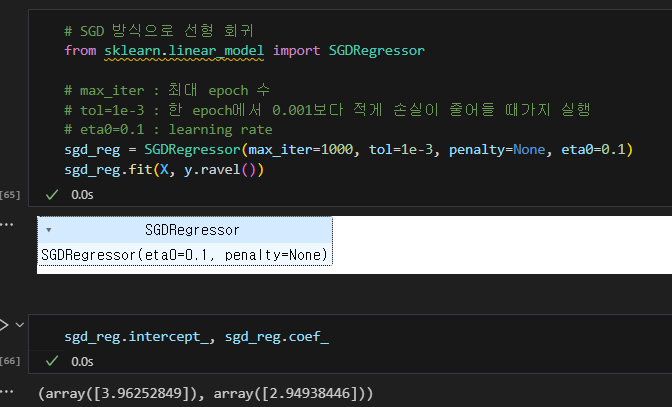This screenshot has width=672, height=407.
Task: Click the array([2.94938446]) output value
Action: click(x=290, y=393)
